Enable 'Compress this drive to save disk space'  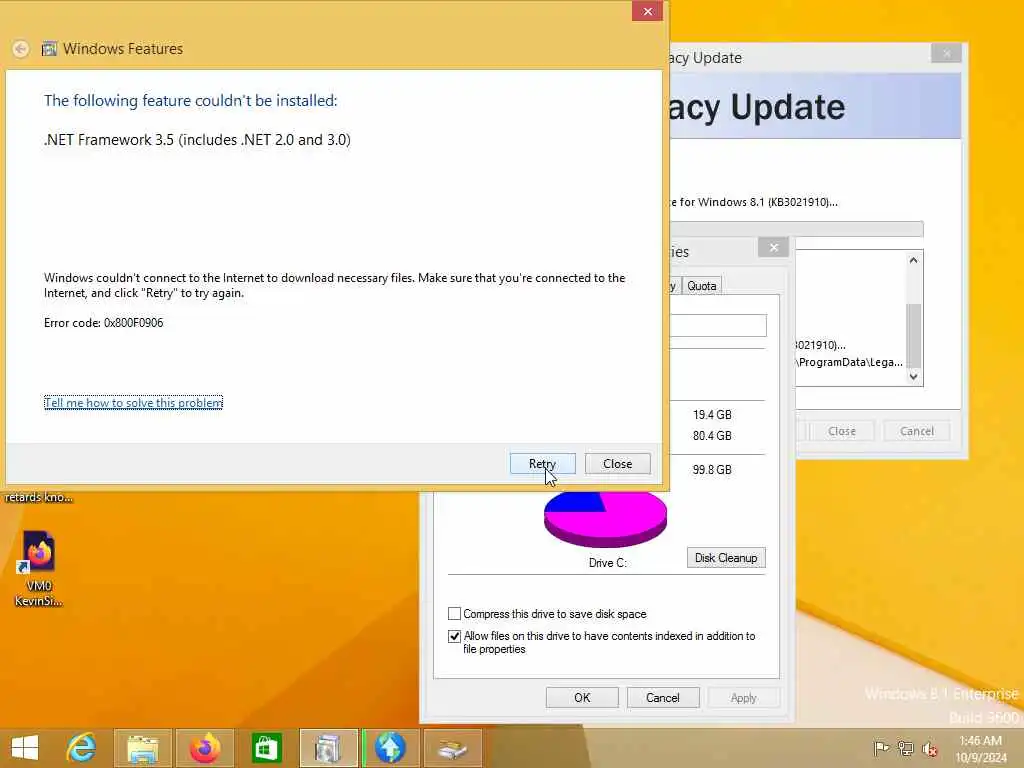point(455,614)
